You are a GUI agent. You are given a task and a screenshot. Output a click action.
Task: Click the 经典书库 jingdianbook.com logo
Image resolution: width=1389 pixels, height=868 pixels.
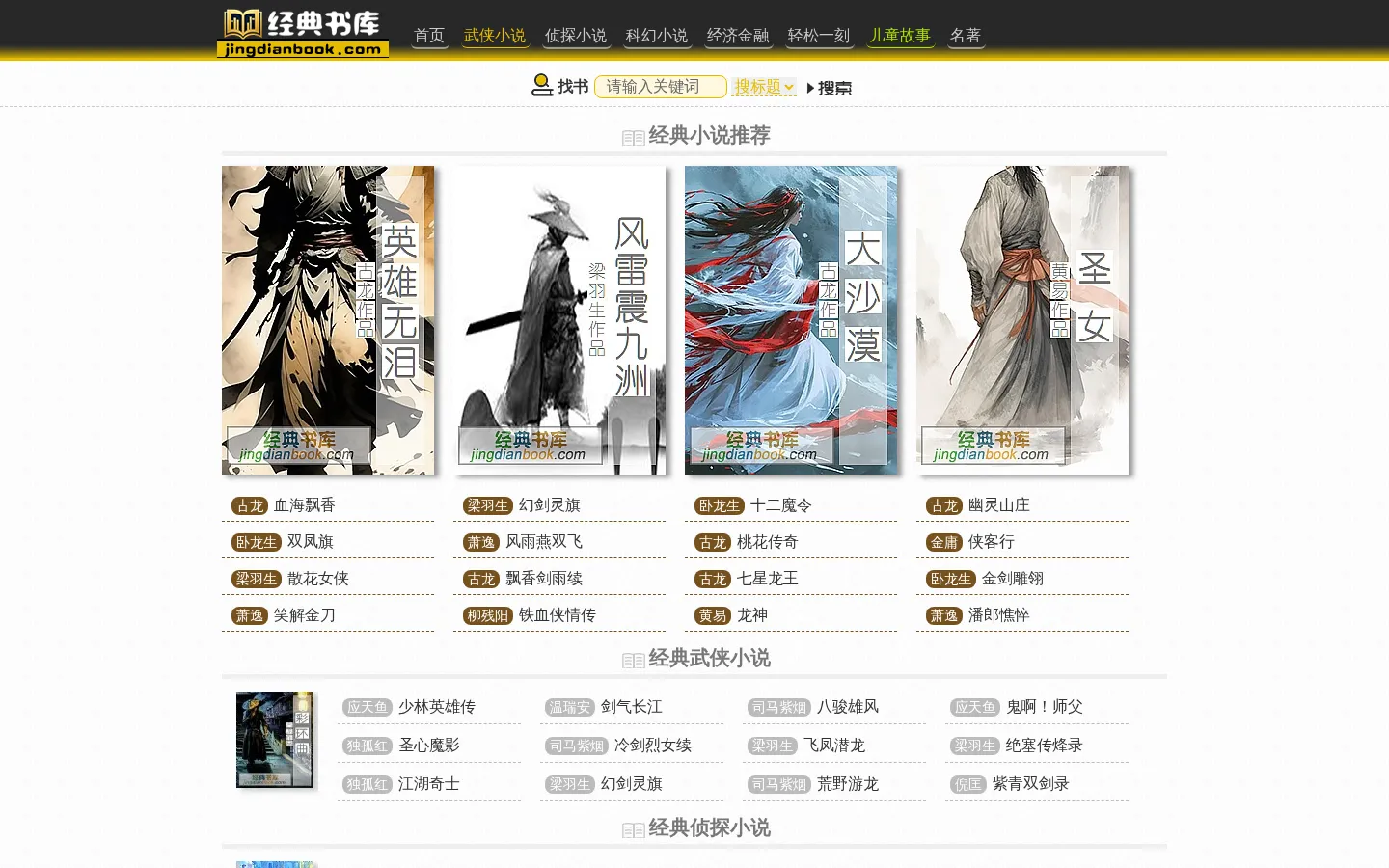click(303, 34)
